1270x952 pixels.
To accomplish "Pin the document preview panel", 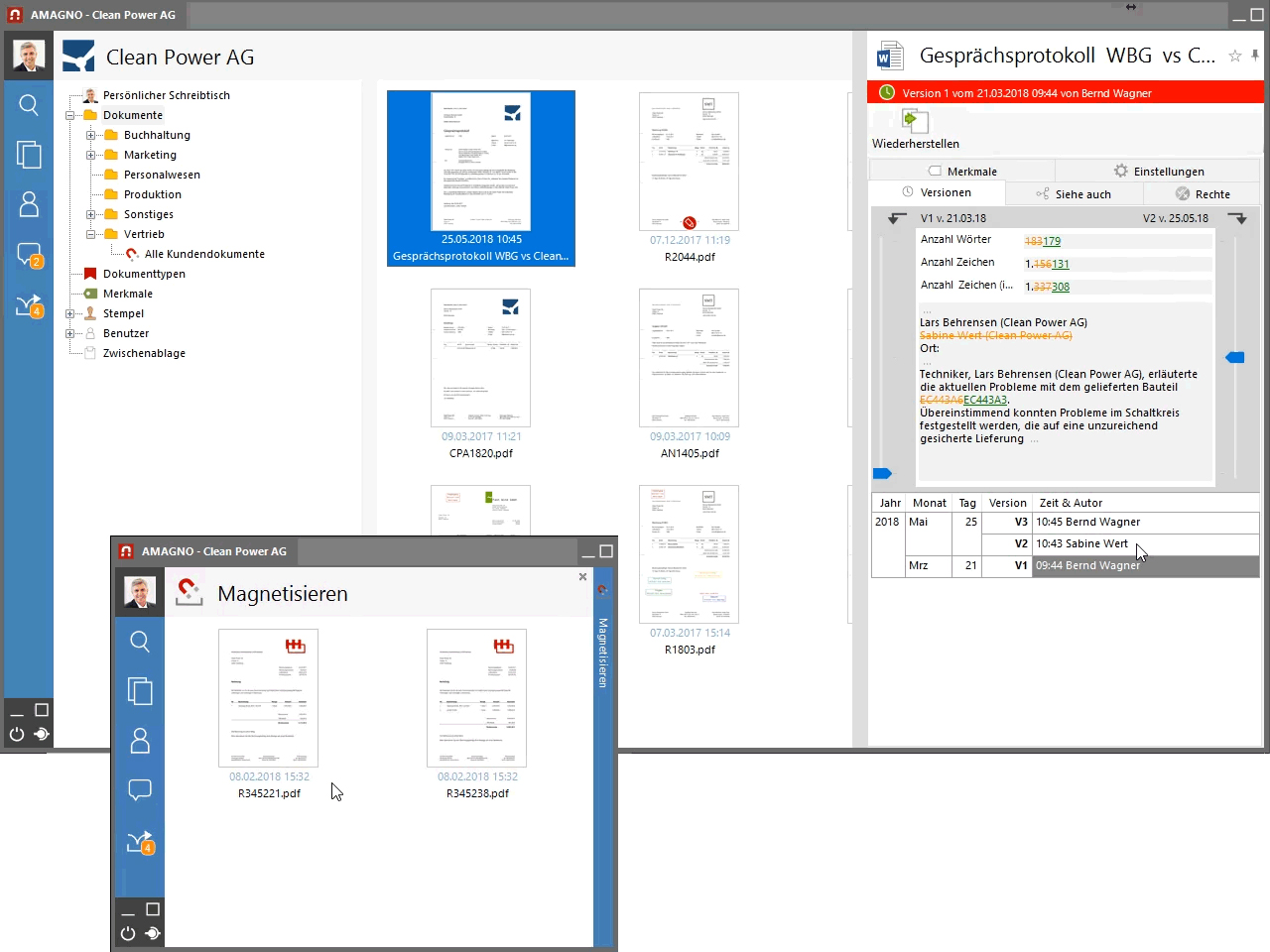I will coord(1255,56).
